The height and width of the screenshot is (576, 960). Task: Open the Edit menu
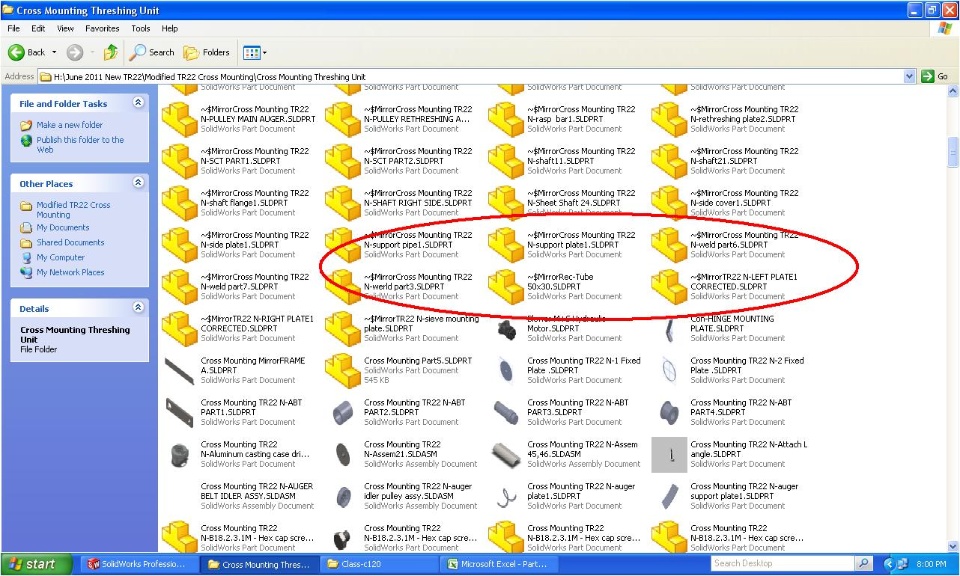pyautogui.click(x=38, y=28)
